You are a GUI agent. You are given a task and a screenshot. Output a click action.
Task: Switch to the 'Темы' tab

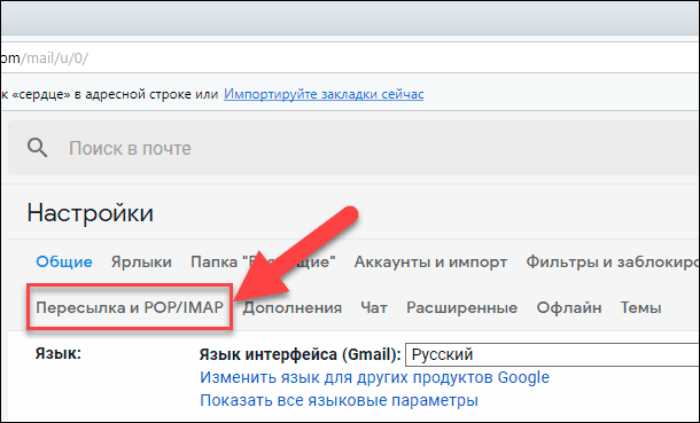point(641,308)
